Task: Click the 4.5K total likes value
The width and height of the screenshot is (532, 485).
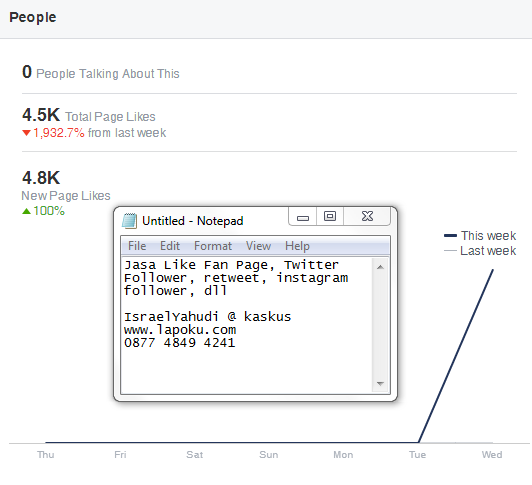Action: (x=41, y=115)
